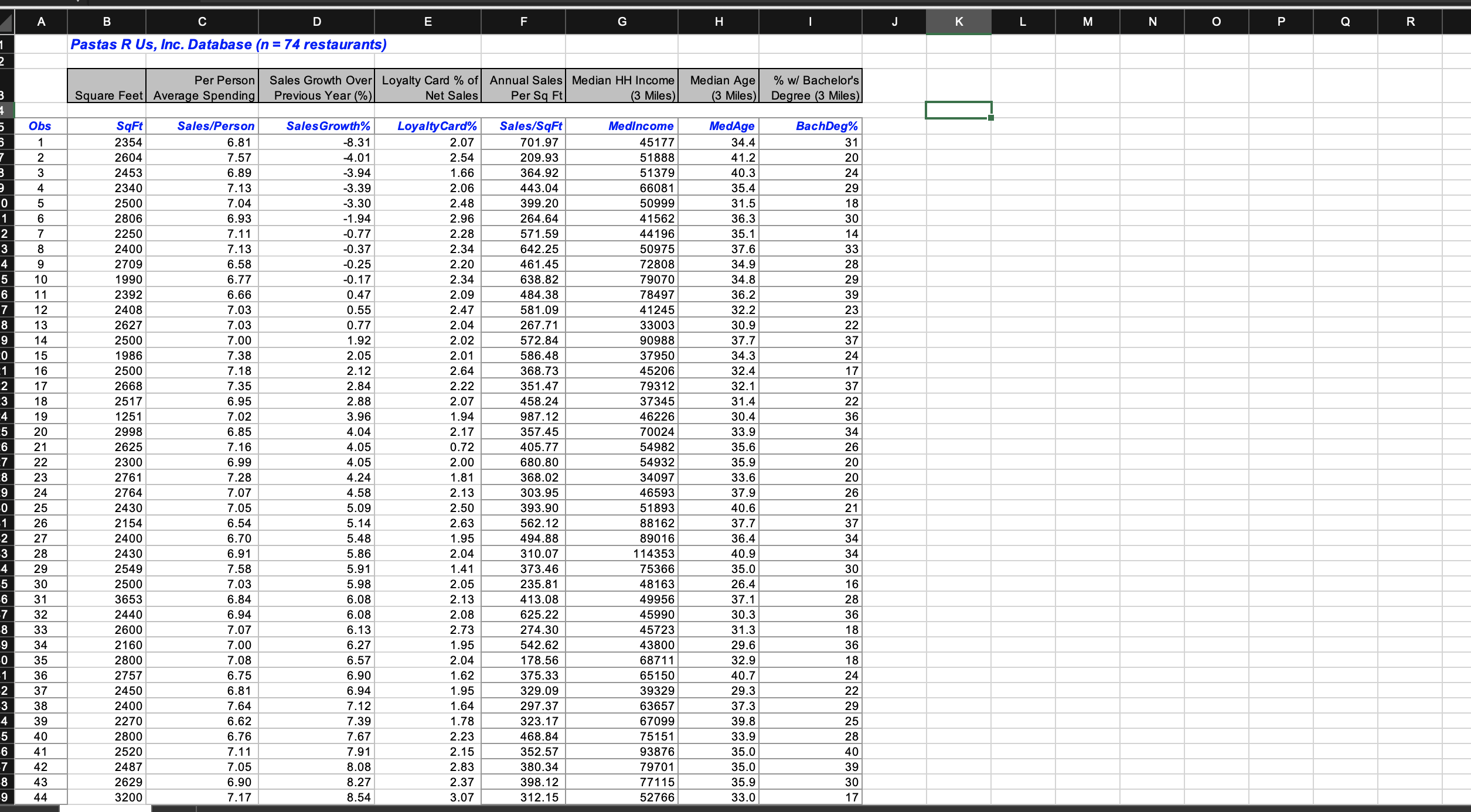Select column R header
Screen dimensions: 1471x812
[1410, 22]
